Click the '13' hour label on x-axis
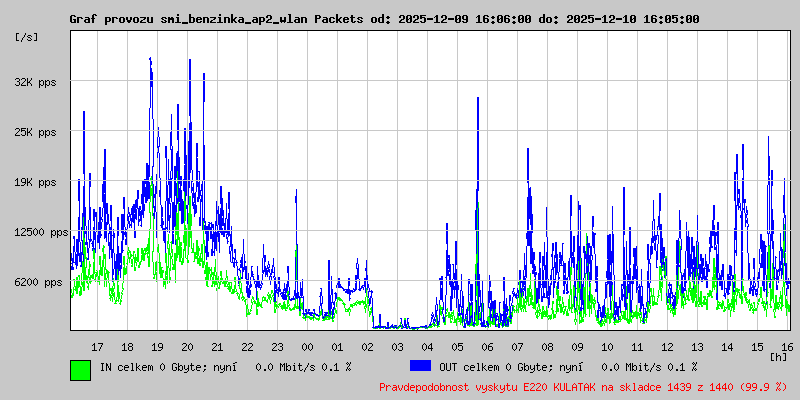The height and width of the screenshot is (400, 800). pos(697,347)
